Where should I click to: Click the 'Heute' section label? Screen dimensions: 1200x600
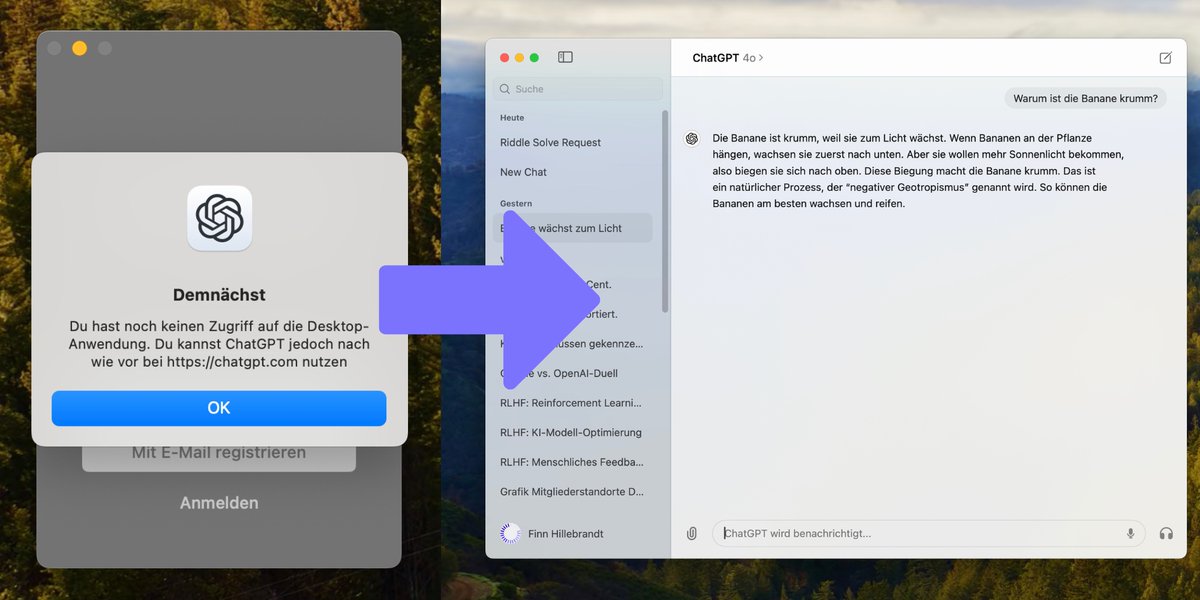tap(512, 118)
